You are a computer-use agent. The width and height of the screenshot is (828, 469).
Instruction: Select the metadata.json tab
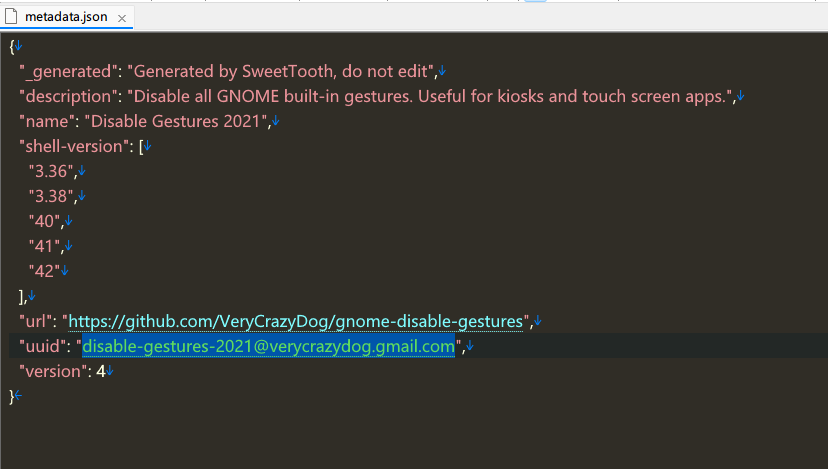coord(66,17)
